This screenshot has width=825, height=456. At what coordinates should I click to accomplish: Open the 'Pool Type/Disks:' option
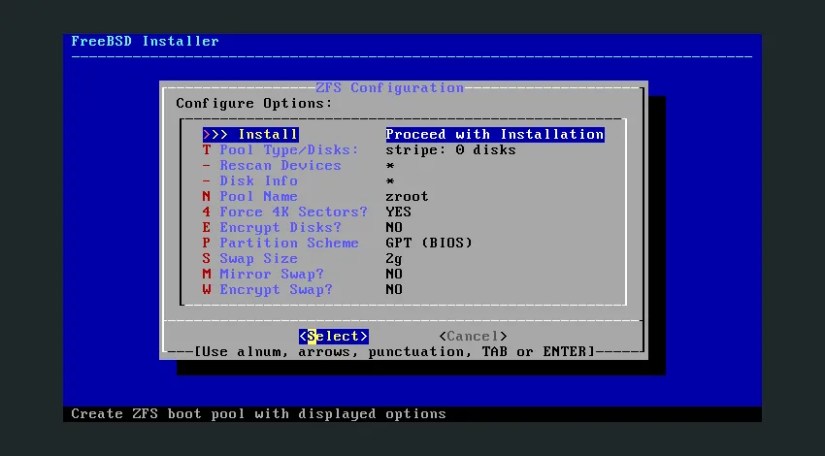[x=280, y=150]
